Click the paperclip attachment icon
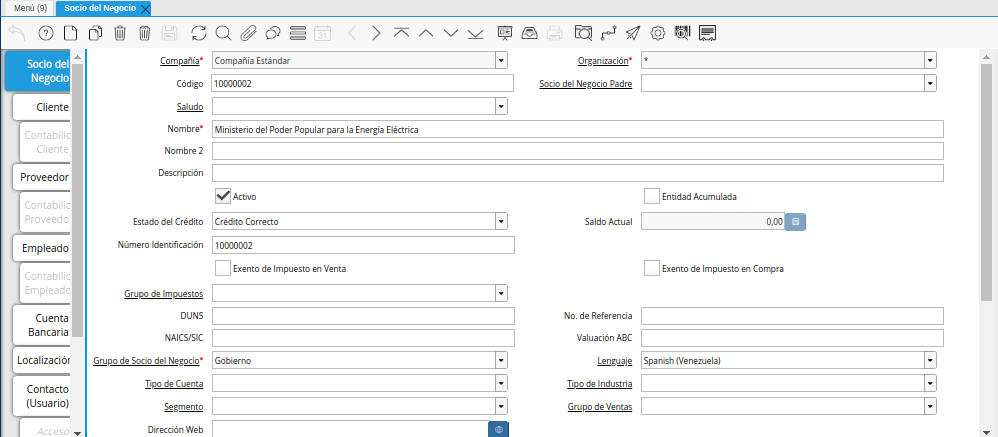This screenshot has height=437, width=998. tap(248, 33)
